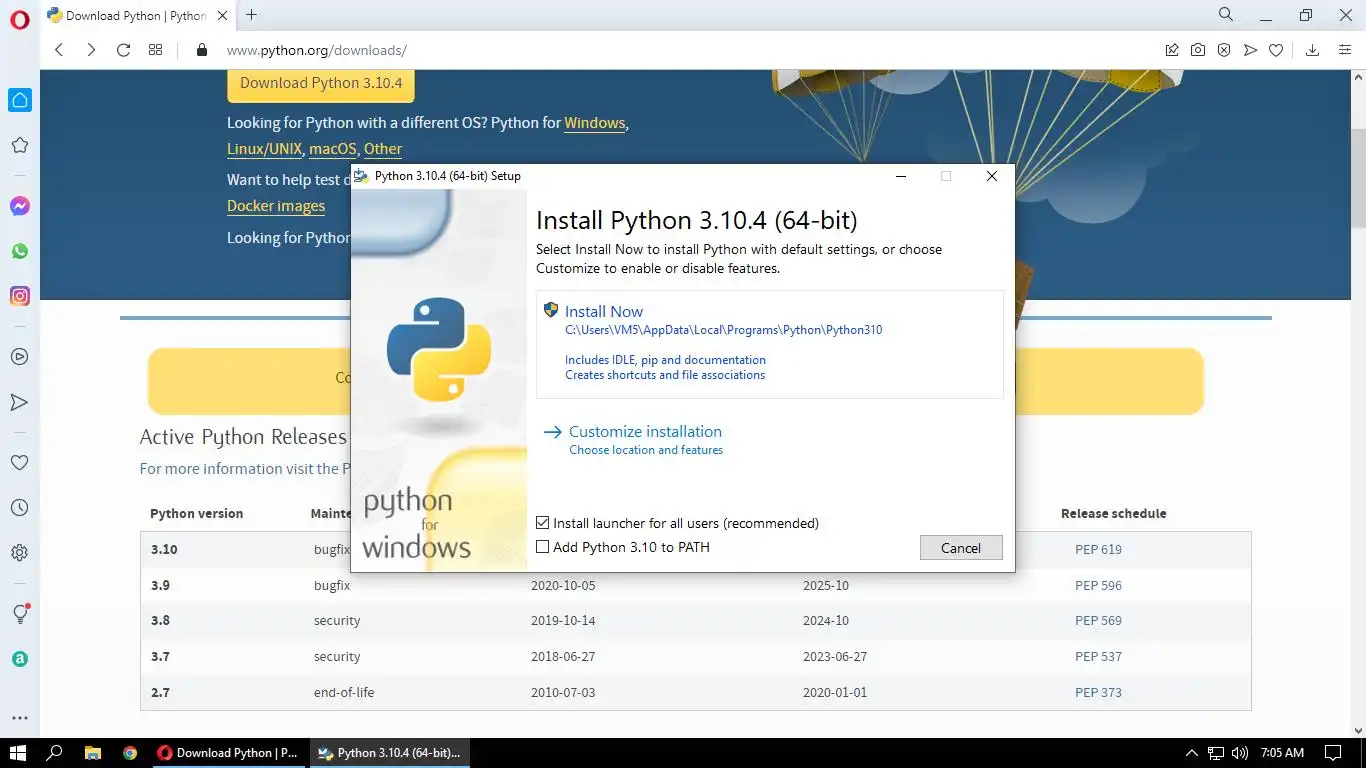Follow the Windows download link
The width and height of the screenshot is (1366, 768).
[x=595, y=123]
